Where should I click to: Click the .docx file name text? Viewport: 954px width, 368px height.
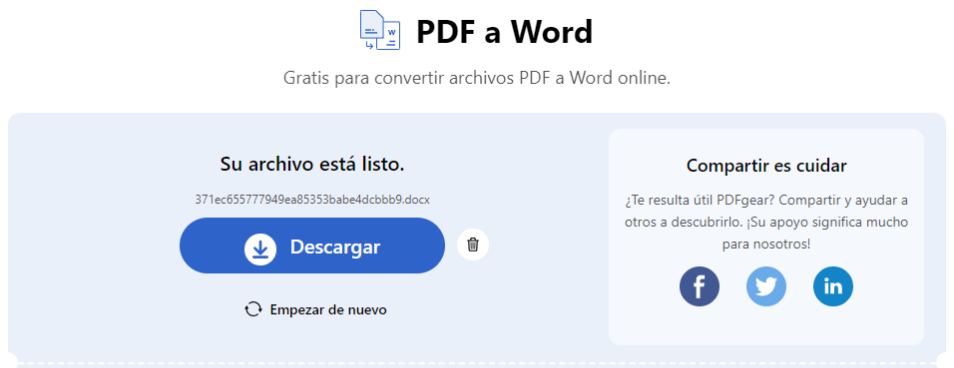tap(312, 200)
